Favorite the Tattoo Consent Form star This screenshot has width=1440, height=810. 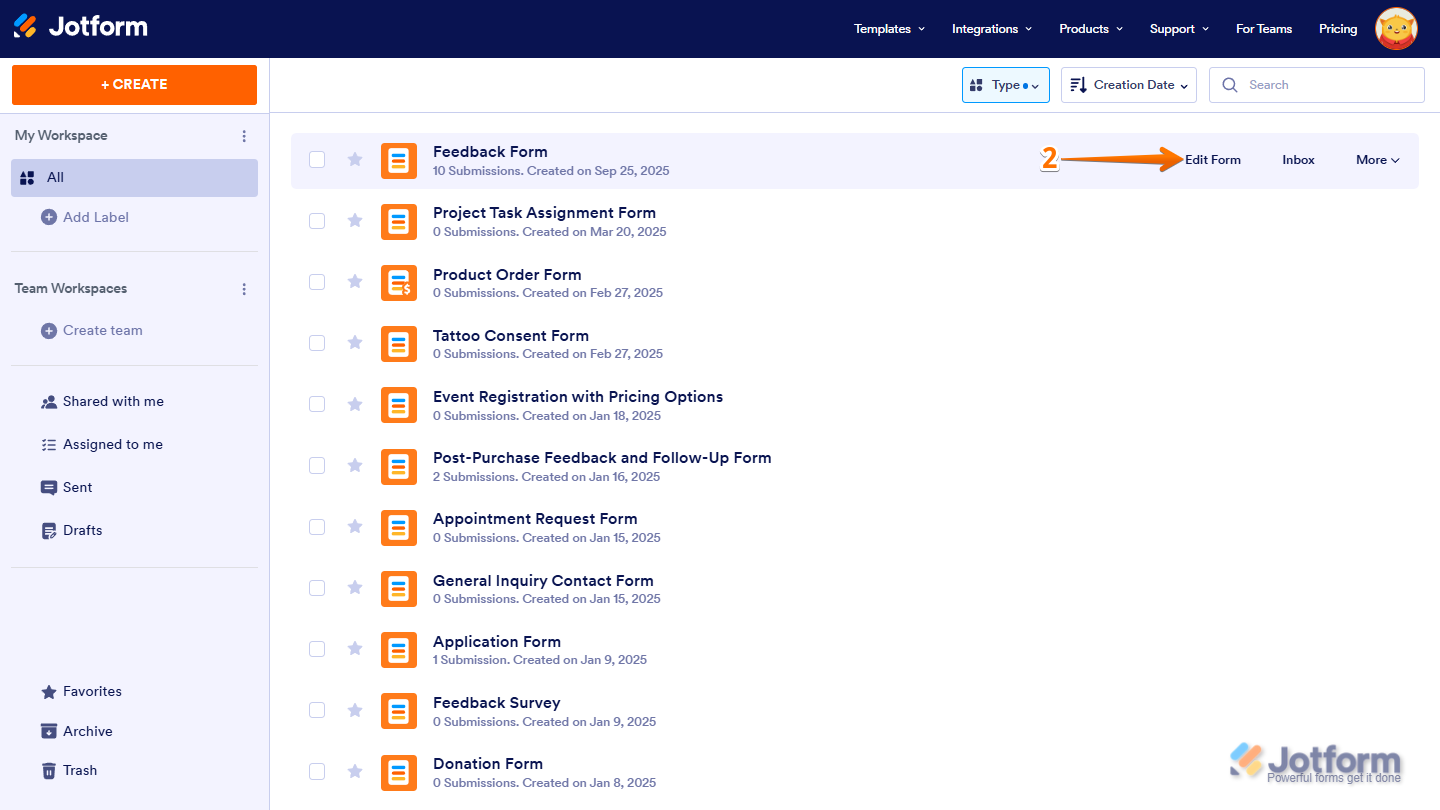[355, 343]
